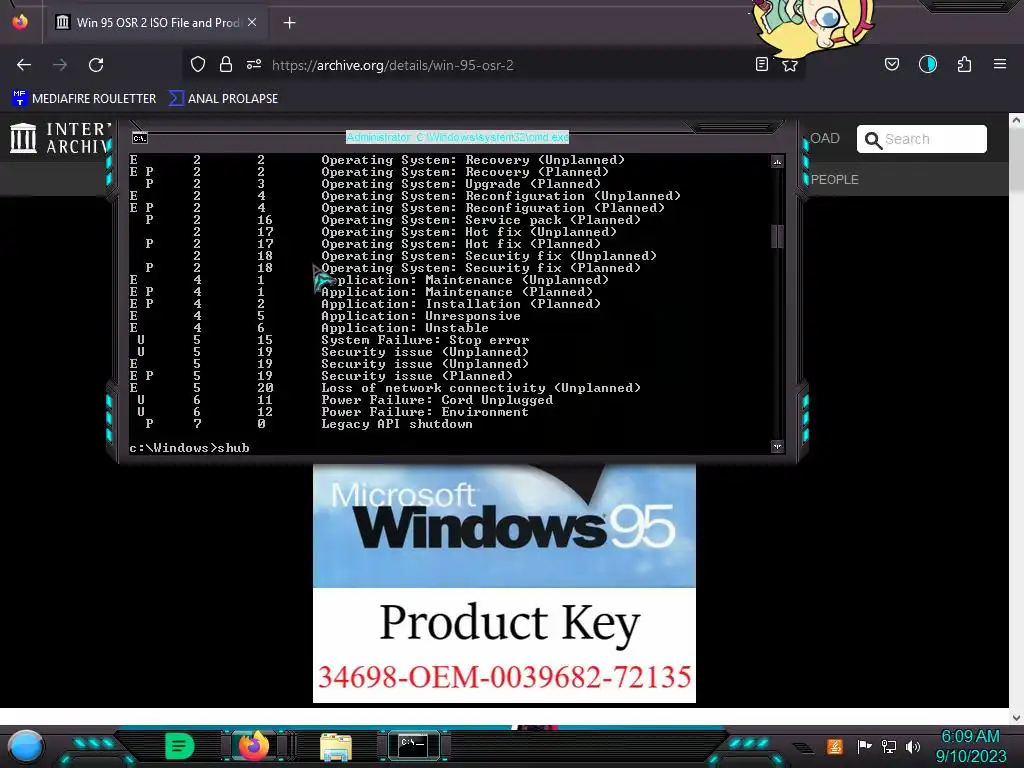Go back with the browser back arrow
This screenshot has height=768, width=1024.
click(24, 65)
